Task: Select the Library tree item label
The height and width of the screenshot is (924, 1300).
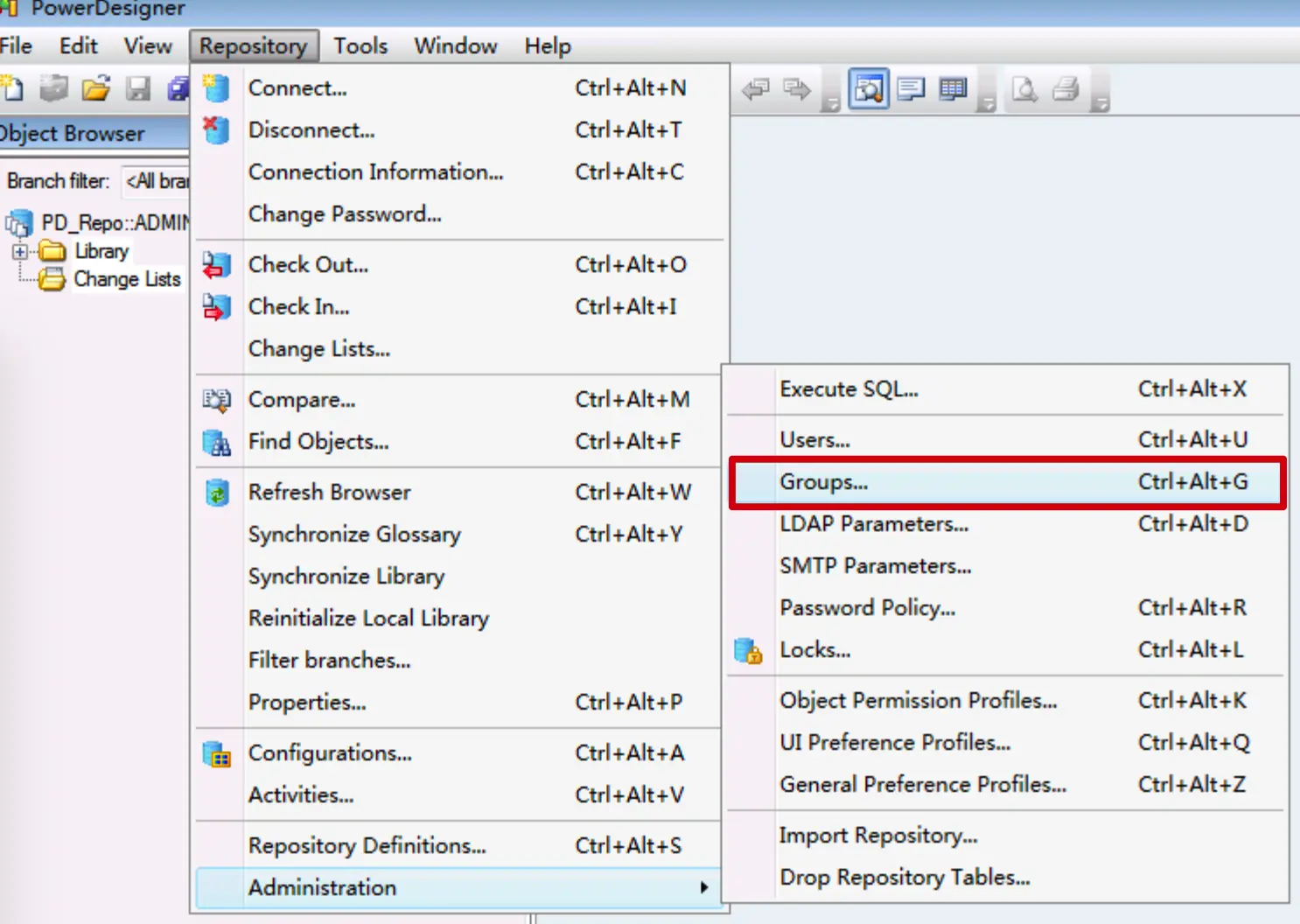Action: (x=101, y=252)
